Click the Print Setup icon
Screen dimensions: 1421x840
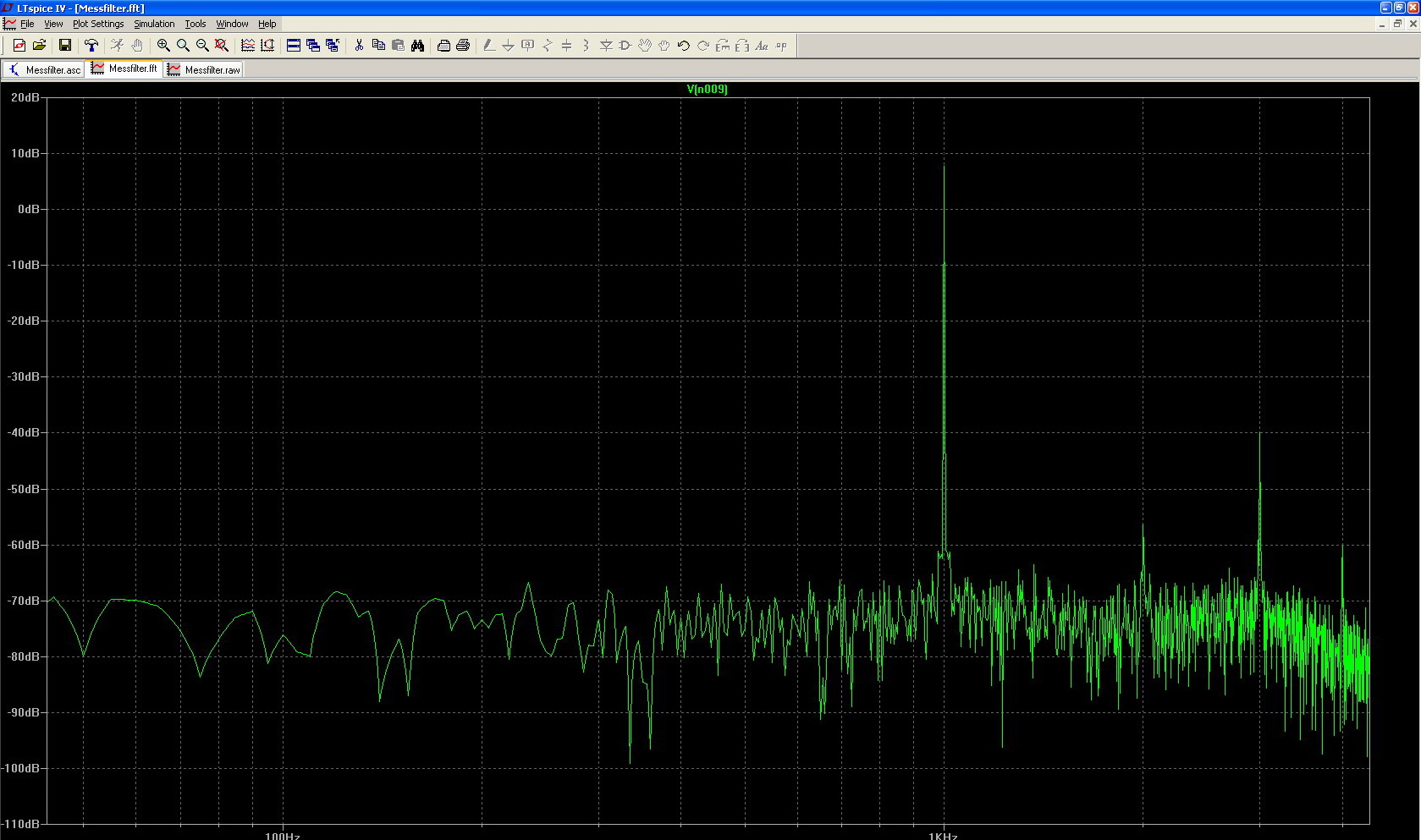click(x=443, y=46)
